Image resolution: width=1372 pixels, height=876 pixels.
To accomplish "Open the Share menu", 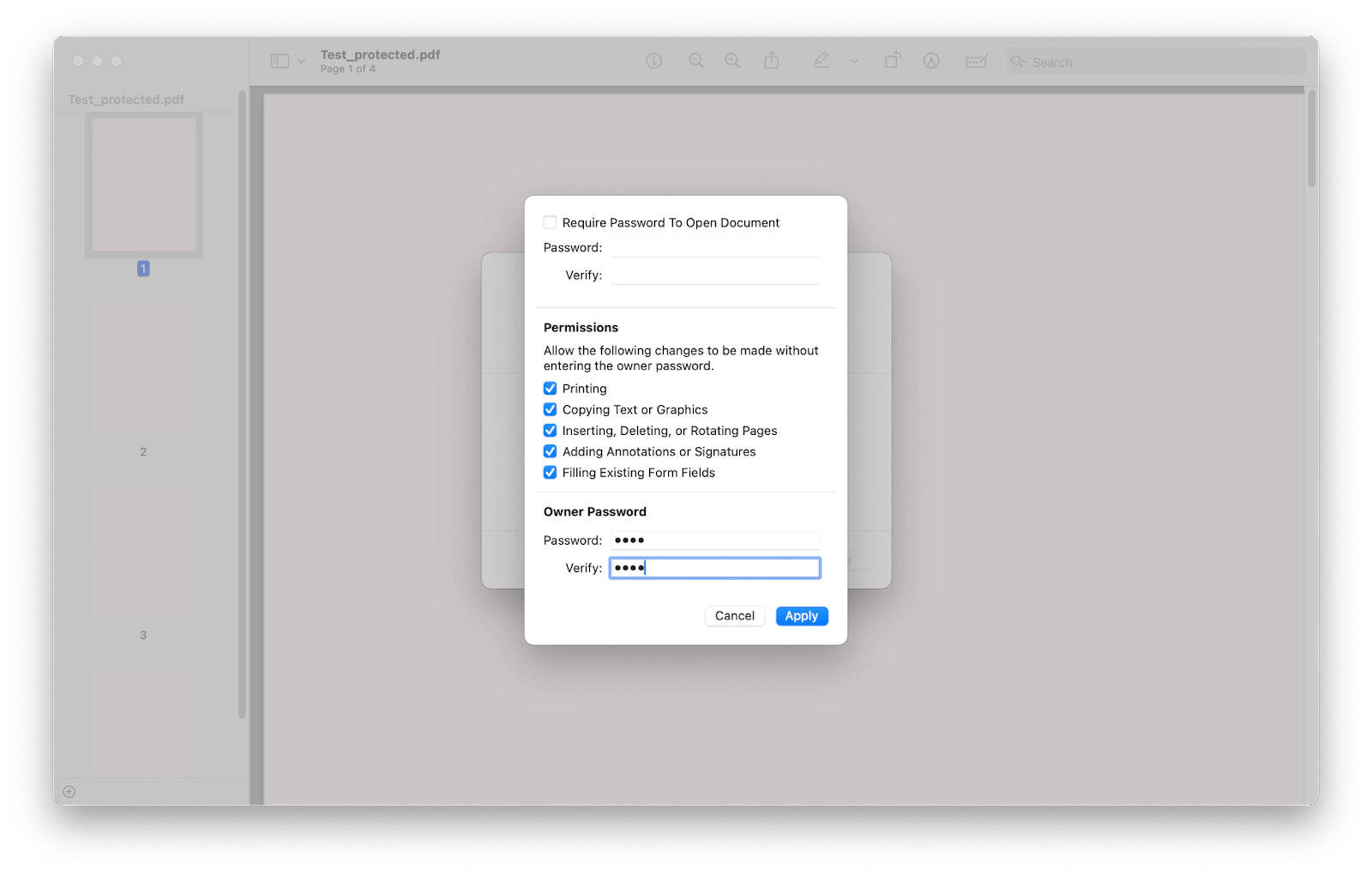I will point(771,60).
